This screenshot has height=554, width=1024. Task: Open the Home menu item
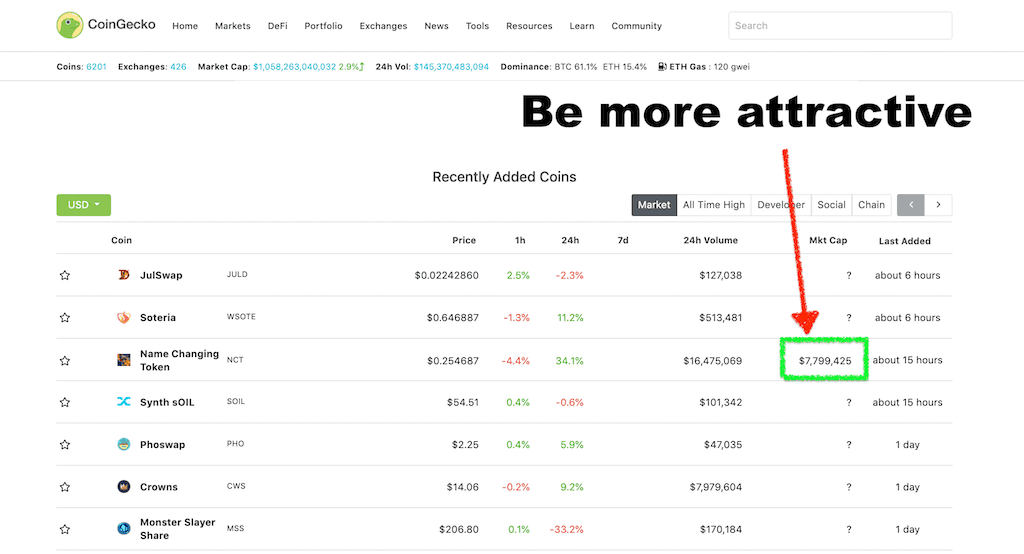click(185, 26)
